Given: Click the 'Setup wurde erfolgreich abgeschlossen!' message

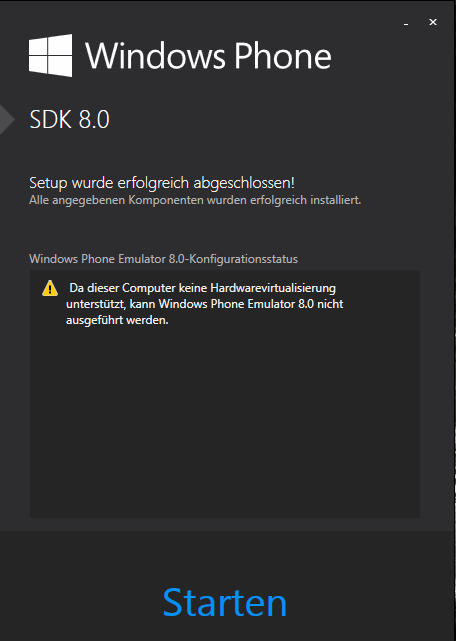Looking at the screenshot, I should [x=162, y=183].
